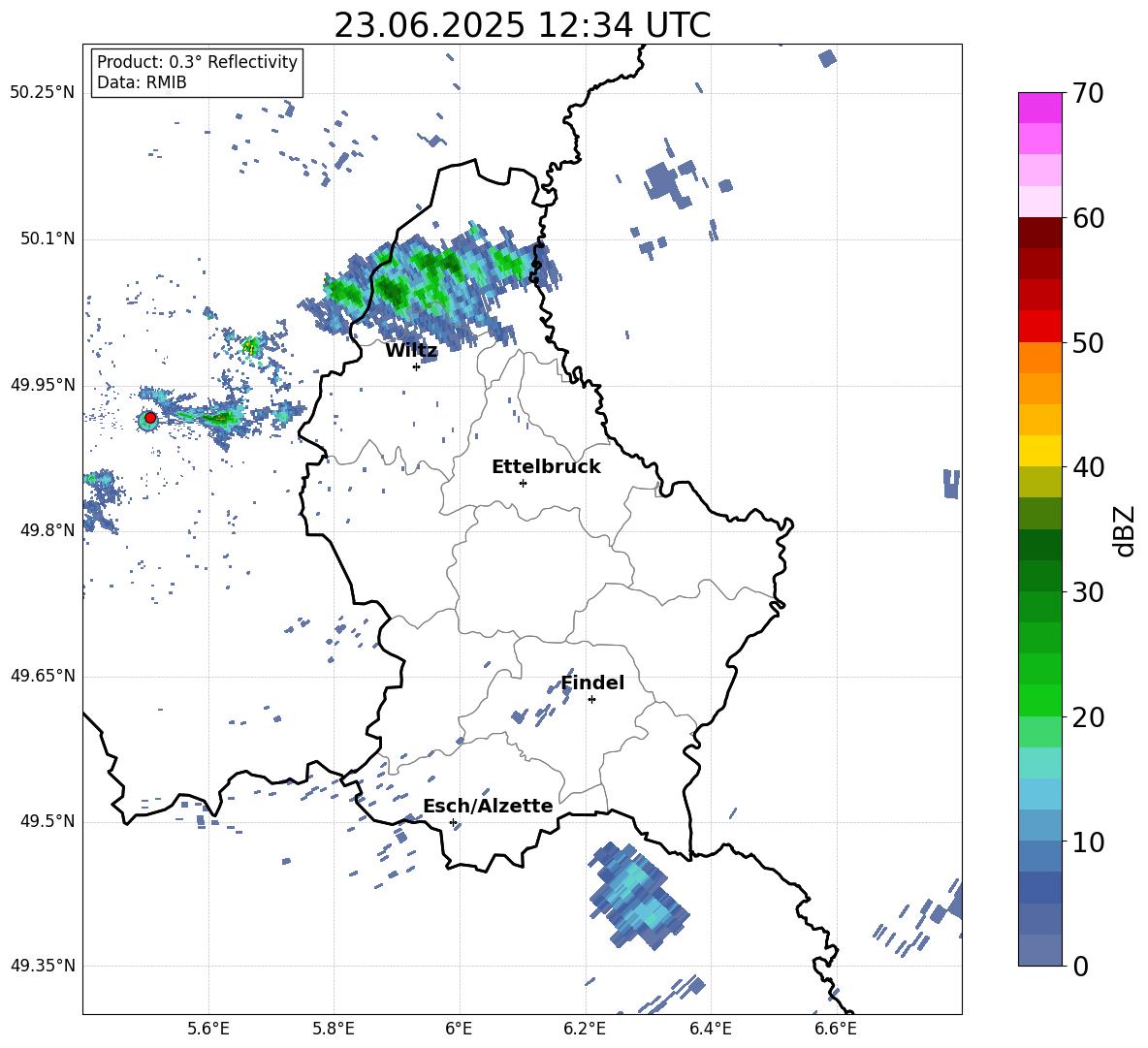Click the cross marker below Findel
Screen dimensions: 1148x1048
point(591,700)
